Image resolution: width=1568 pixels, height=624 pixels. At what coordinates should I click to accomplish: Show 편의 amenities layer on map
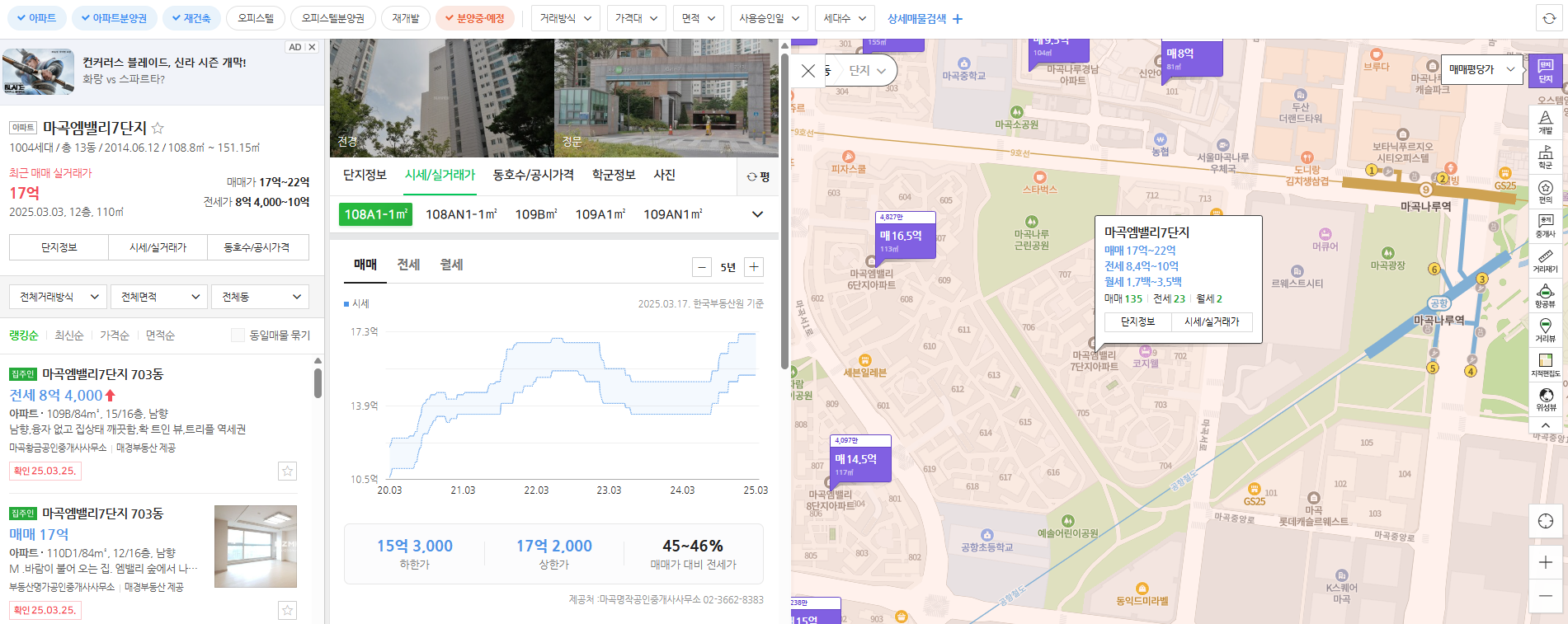tap(1545, 192)
